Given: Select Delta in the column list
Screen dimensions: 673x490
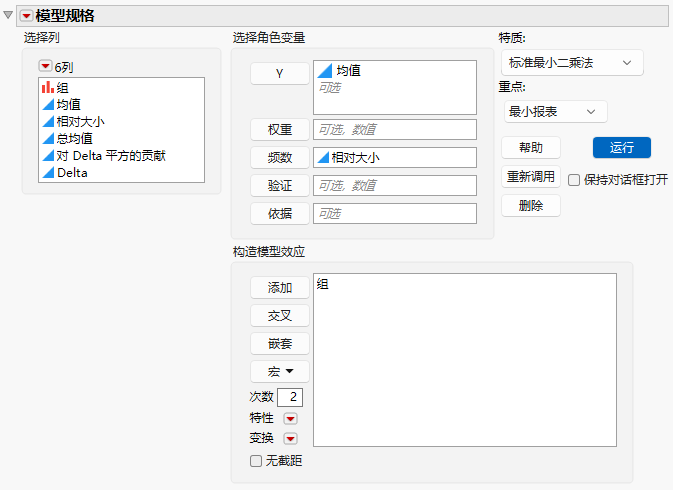Looking at the screenshot, I should point(72,172).
